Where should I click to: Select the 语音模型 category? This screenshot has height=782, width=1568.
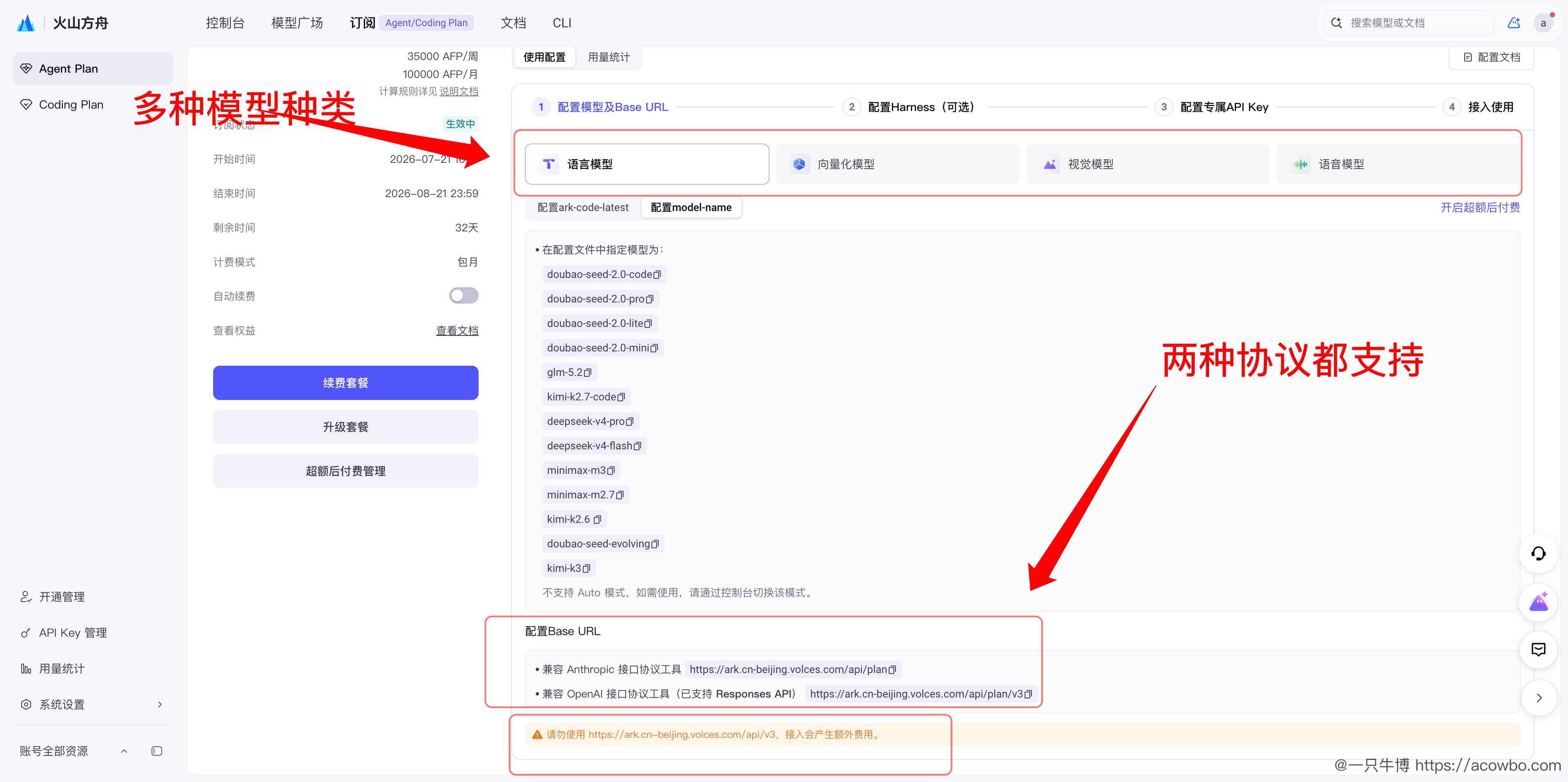[x=1398, y=164]
